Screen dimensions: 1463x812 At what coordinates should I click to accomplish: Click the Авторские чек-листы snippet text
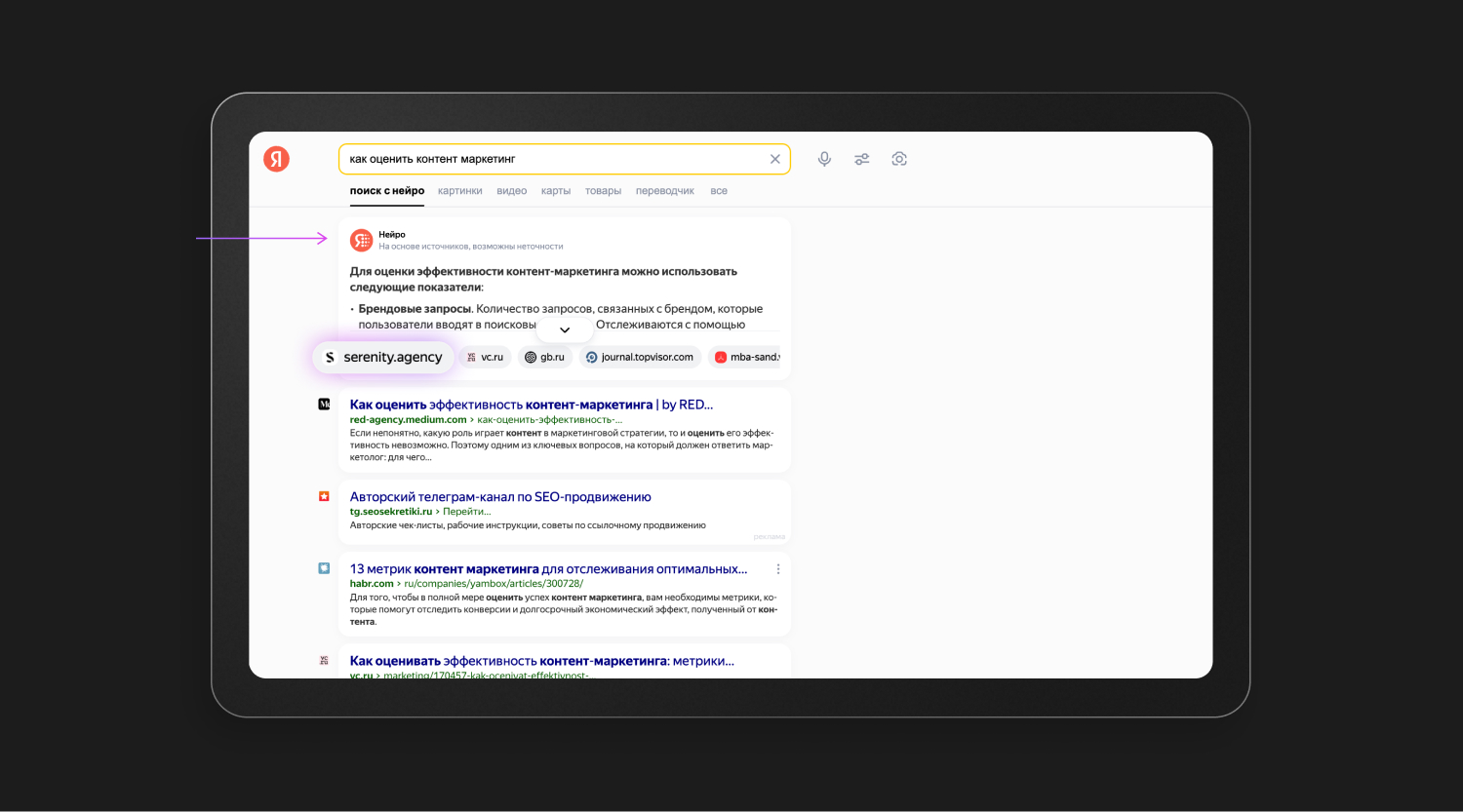pyautogui.click(x=528, y=525)
